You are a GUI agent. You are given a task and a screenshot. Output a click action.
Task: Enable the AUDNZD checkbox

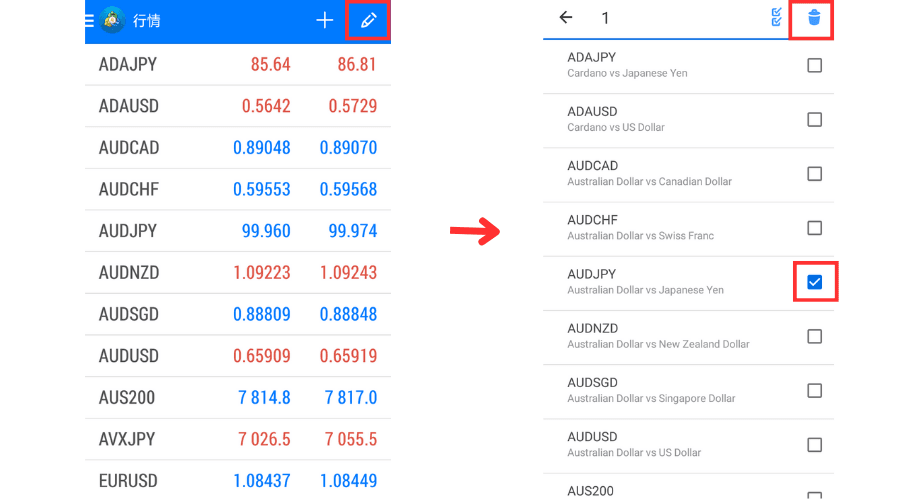click(814, 337)
